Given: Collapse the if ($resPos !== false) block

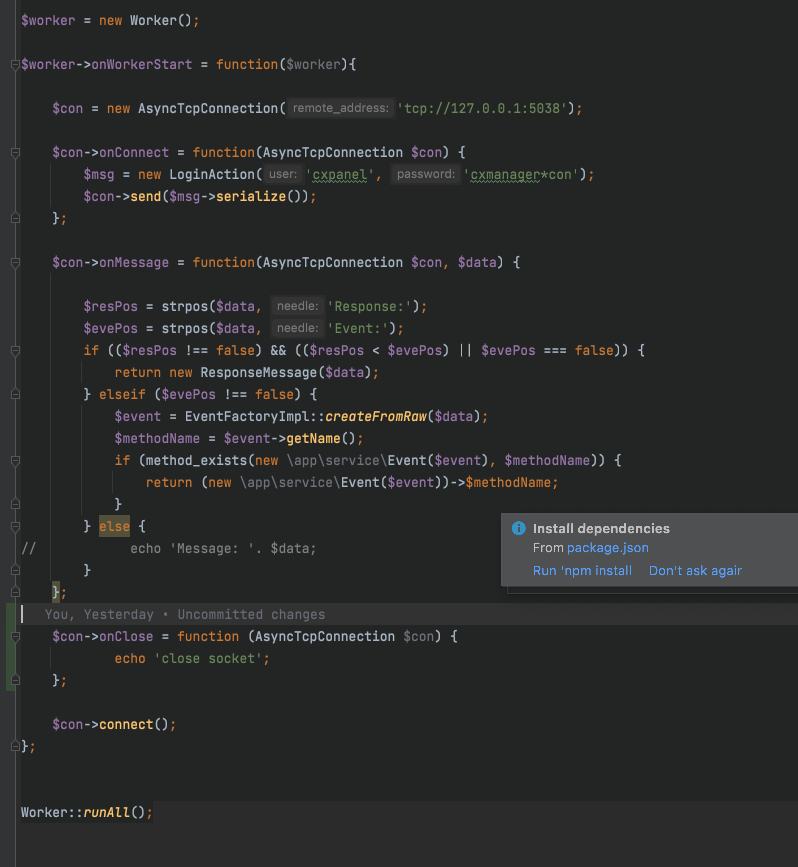Looking at the screenshot, I should 15,351.
